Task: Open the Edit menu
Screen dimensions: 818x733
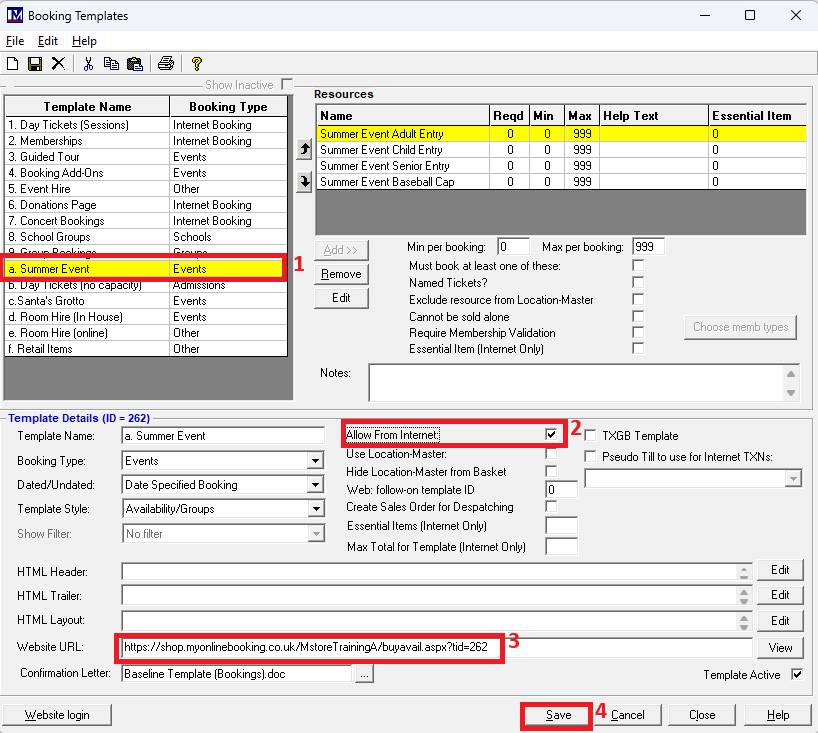Action: 48,41
